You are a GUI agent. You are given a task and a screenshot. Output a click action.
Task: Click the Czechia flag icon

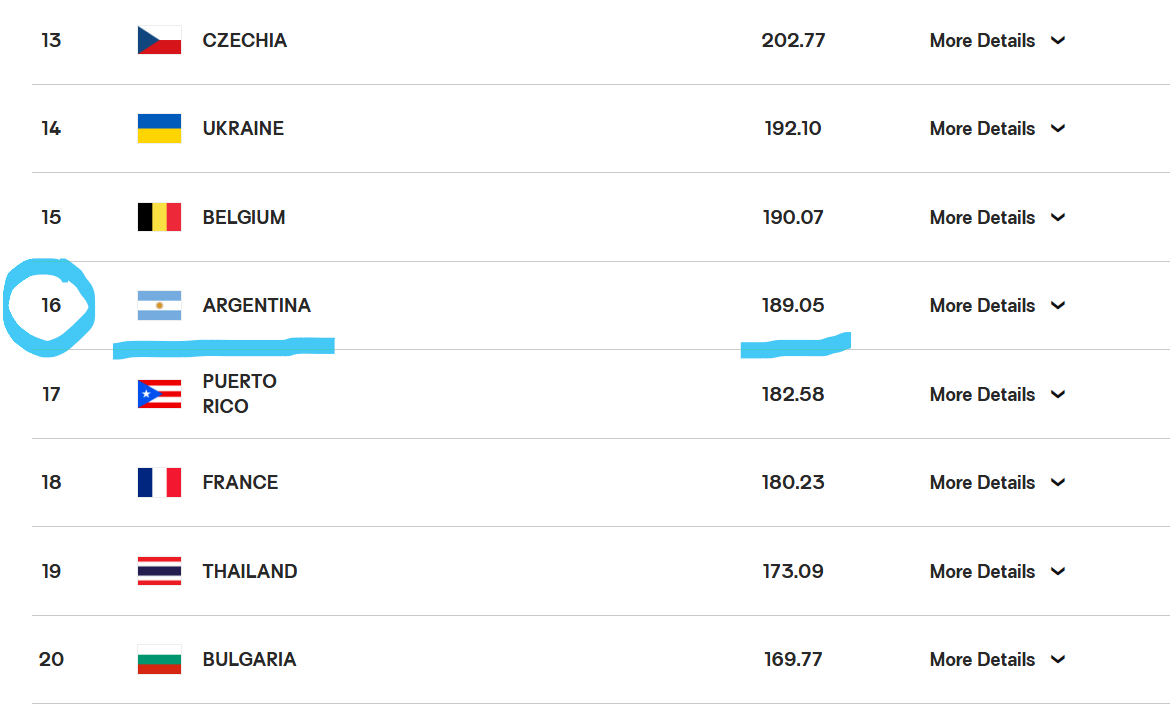pos(159,40)
